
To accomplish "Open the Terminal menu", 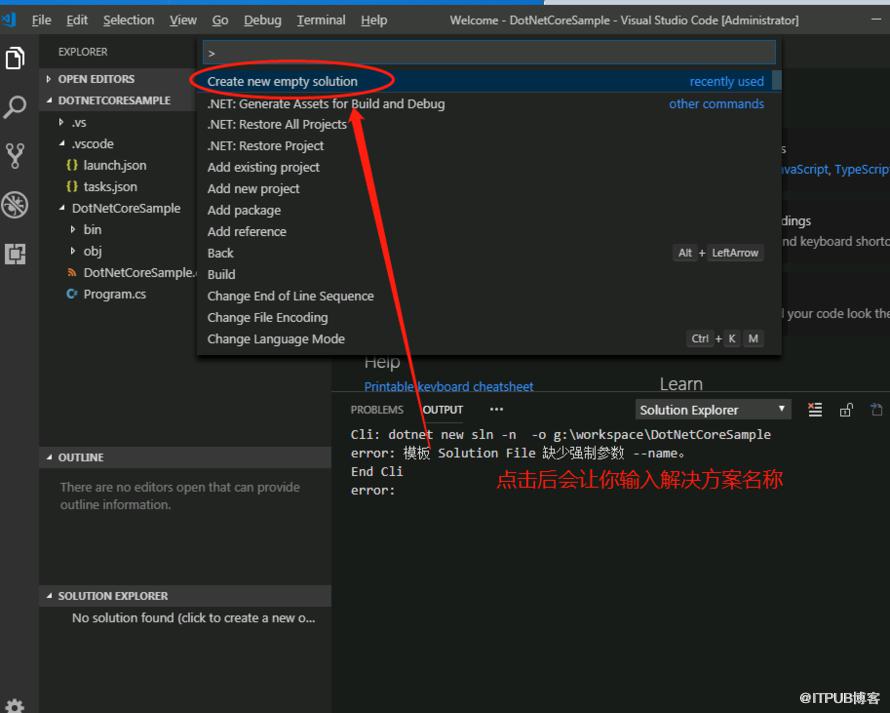I will (x=321, y=20).
